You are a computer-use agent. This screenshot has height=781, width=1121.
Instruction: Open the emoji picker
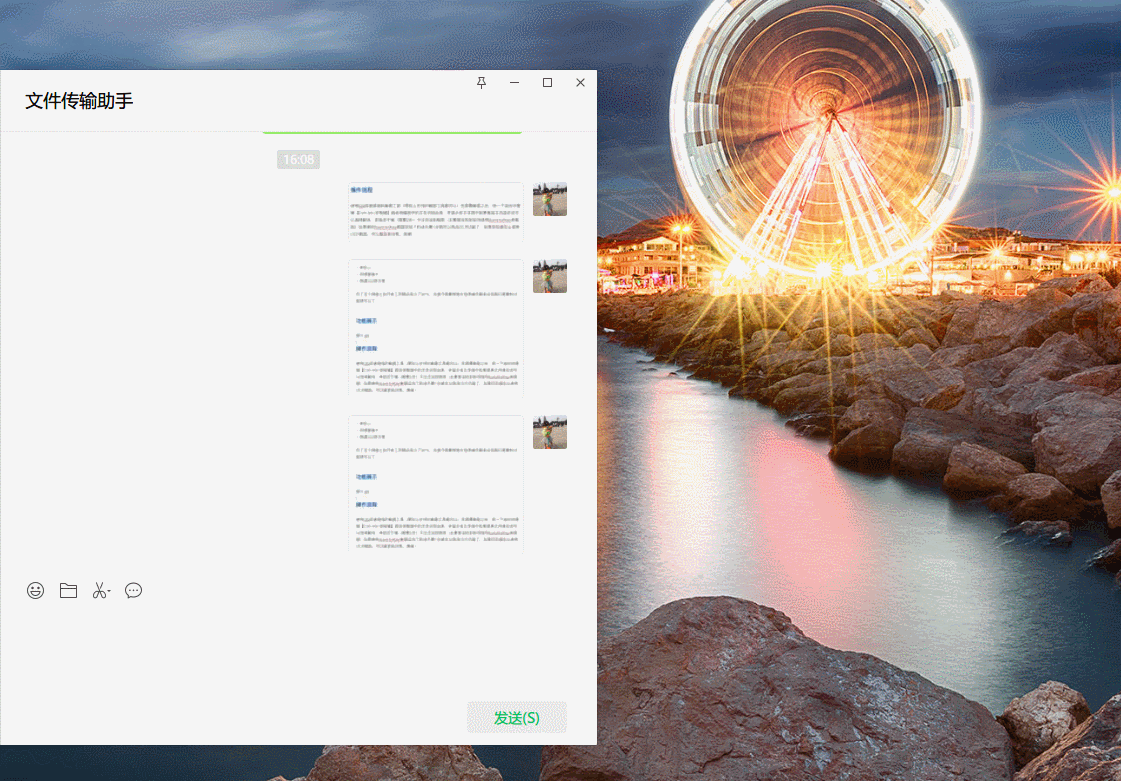point(36,591)
